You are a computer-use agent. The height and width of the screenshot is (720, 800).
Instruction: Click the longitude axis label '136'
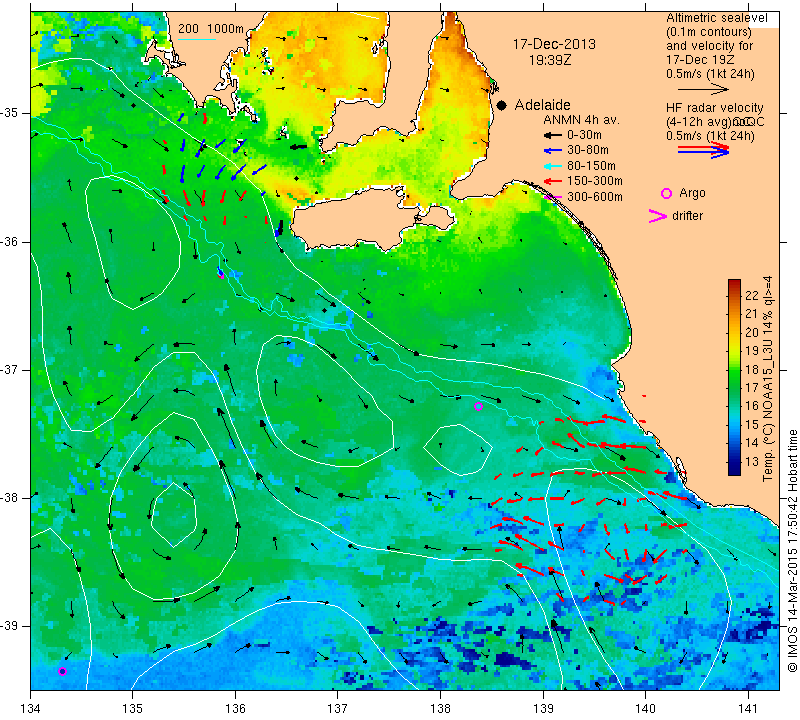coord(235,709)
